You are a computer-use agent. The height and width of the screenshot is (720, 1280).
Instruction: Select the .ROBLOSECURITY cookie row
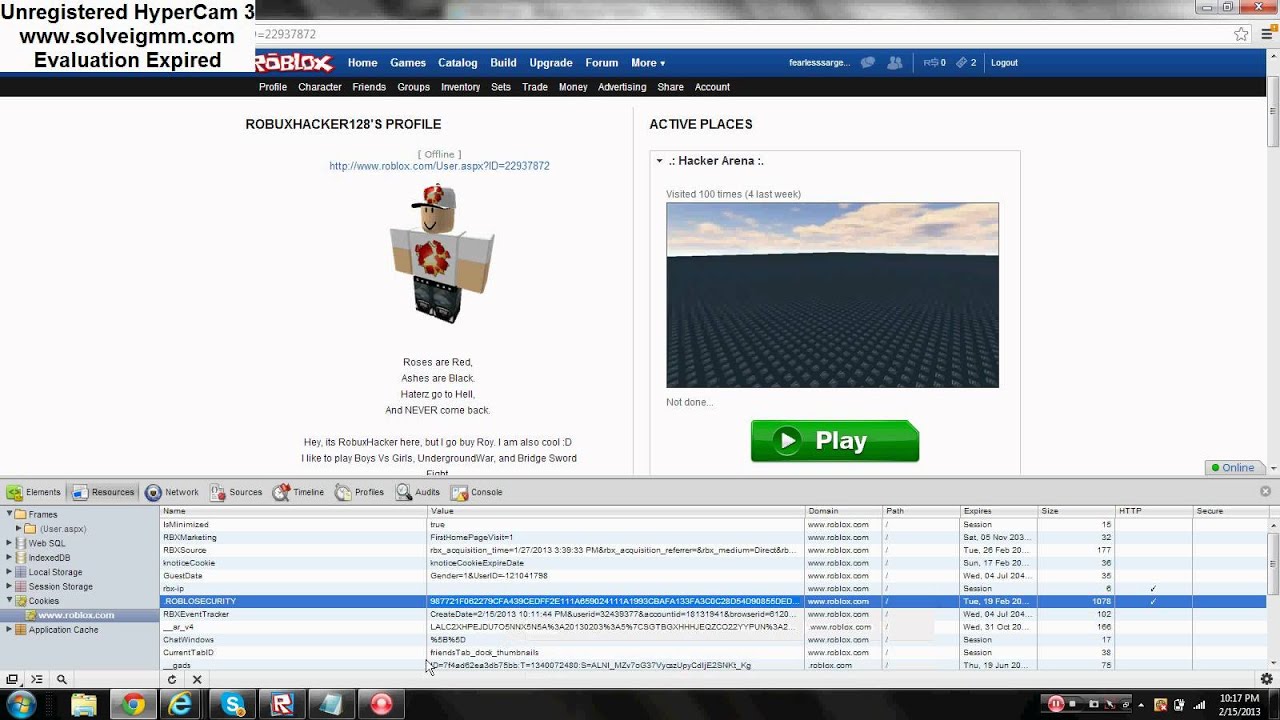pyautogui.click(x=712, y=601)
